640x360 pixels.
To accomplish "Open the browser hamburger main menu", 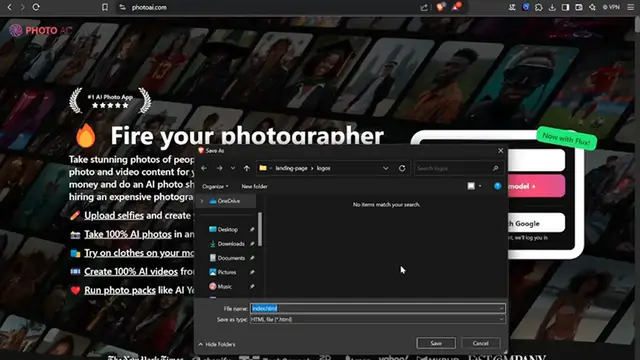I will pyautogui.click(x=631, y=7).
